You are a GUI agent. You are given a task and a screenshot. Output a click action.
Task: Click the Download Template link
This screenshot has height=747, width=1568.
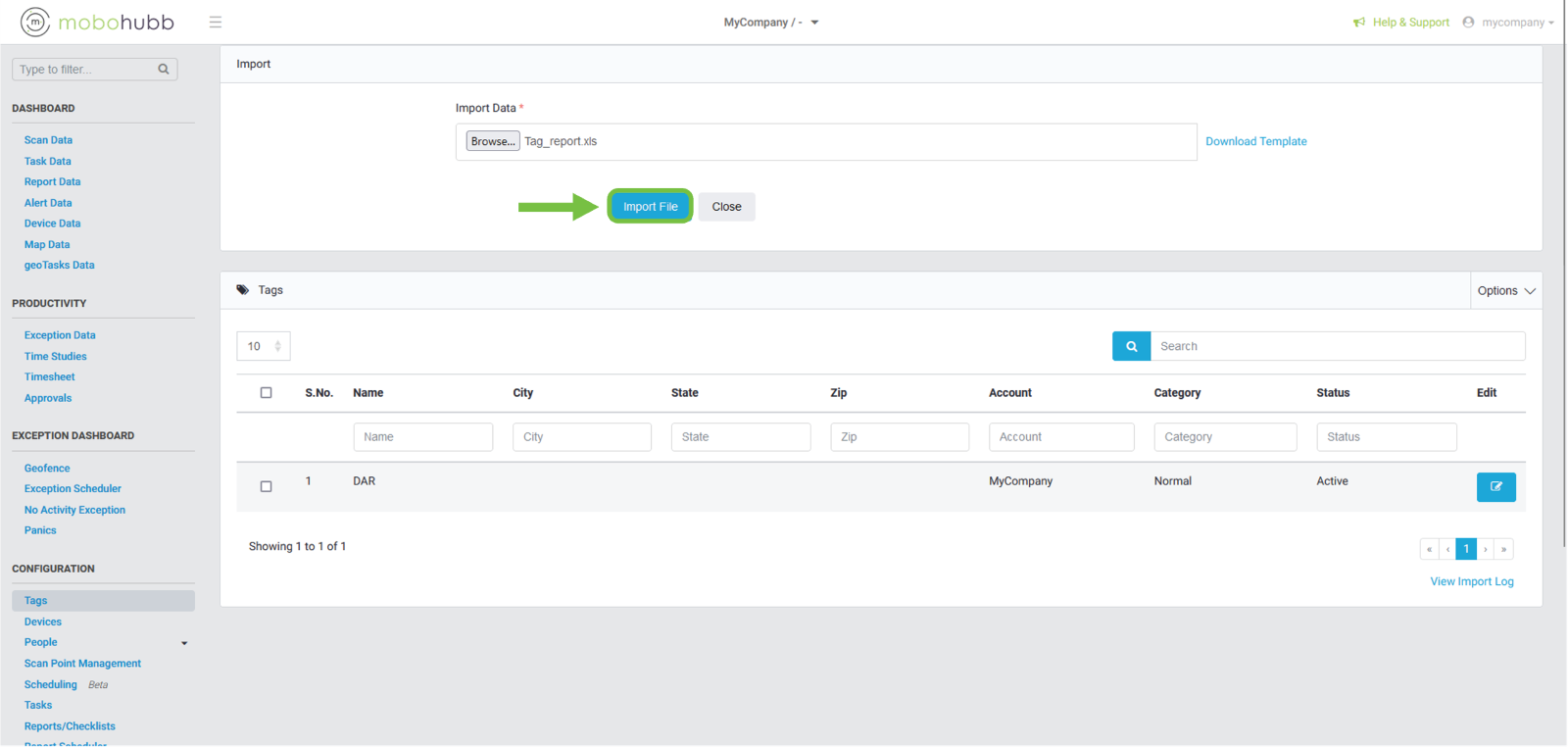click(x=1255, y=141)
